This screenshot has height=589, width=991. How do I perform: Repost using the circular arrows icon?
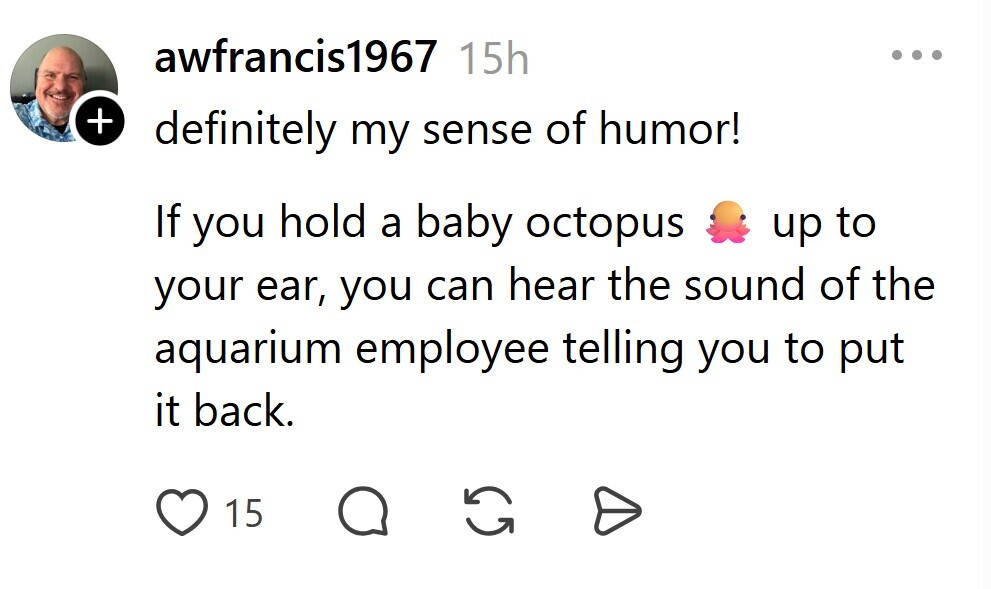click(489, 511)
